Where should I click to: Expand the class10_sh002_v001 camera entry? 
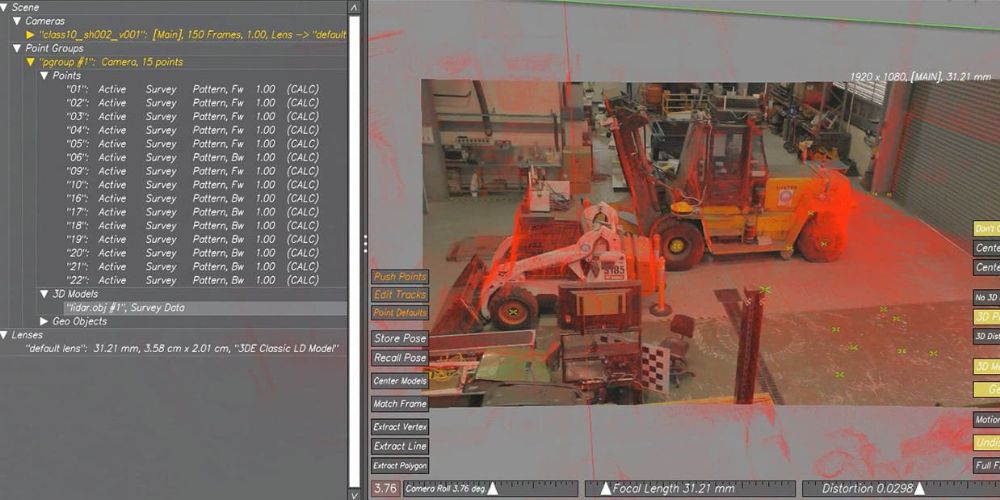coord(31,35)
